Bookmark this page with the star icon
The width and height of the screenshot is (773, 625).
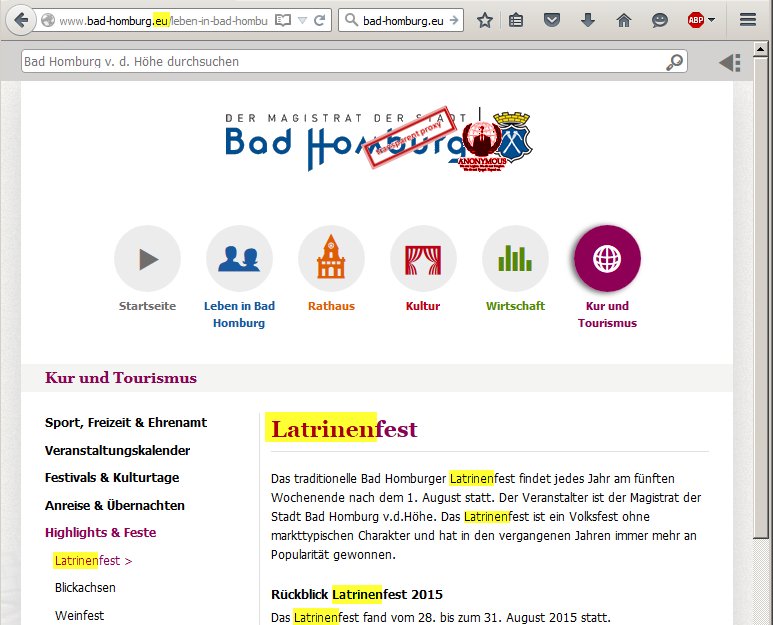tap(485, 20)
